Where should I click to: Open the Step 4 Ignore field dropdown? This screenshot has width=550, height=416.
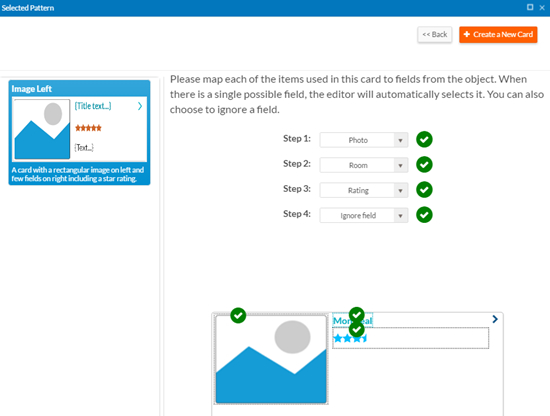[x=364, y=215]
